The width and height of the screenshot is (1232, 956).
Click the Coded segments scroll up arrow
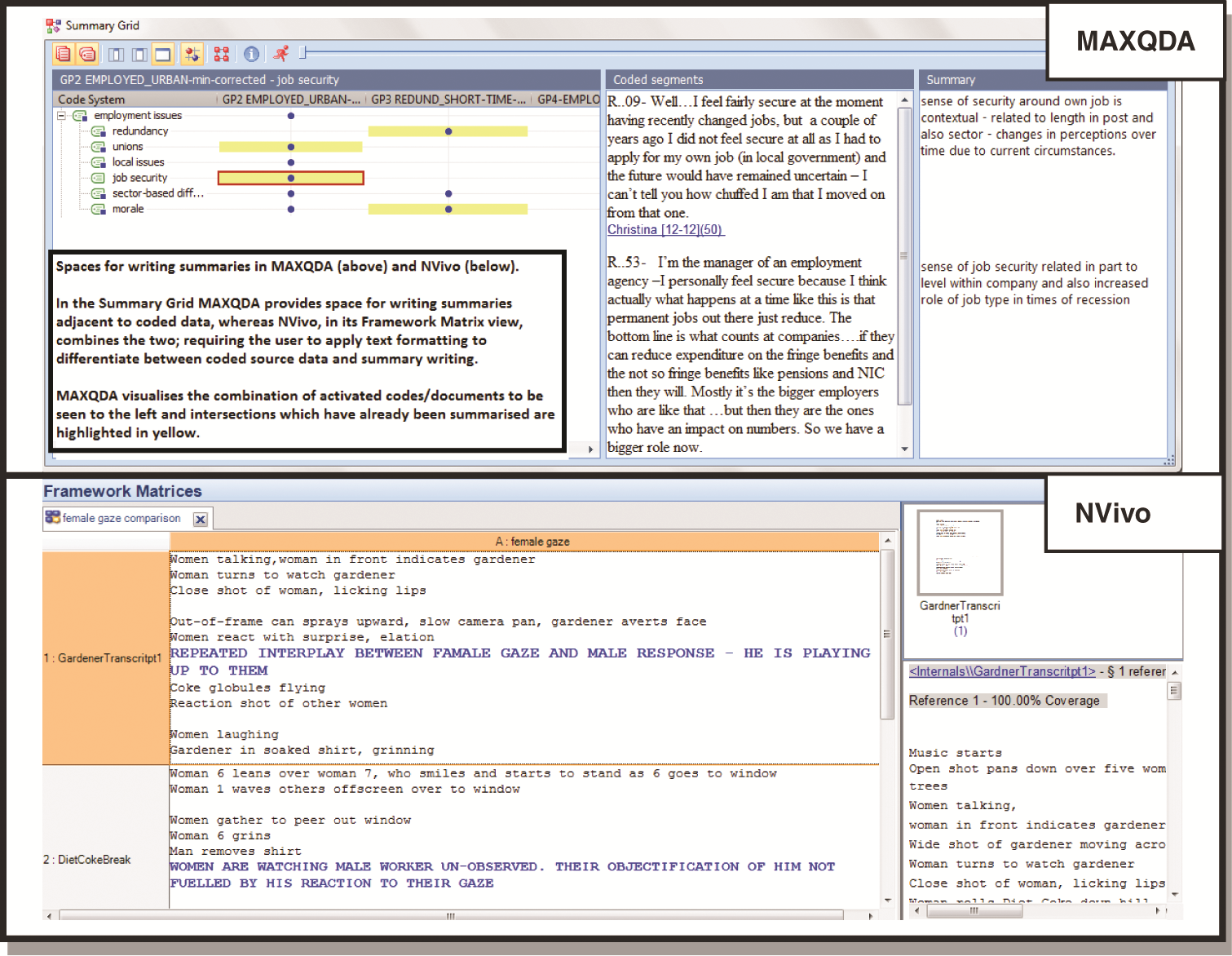[904, 100]
